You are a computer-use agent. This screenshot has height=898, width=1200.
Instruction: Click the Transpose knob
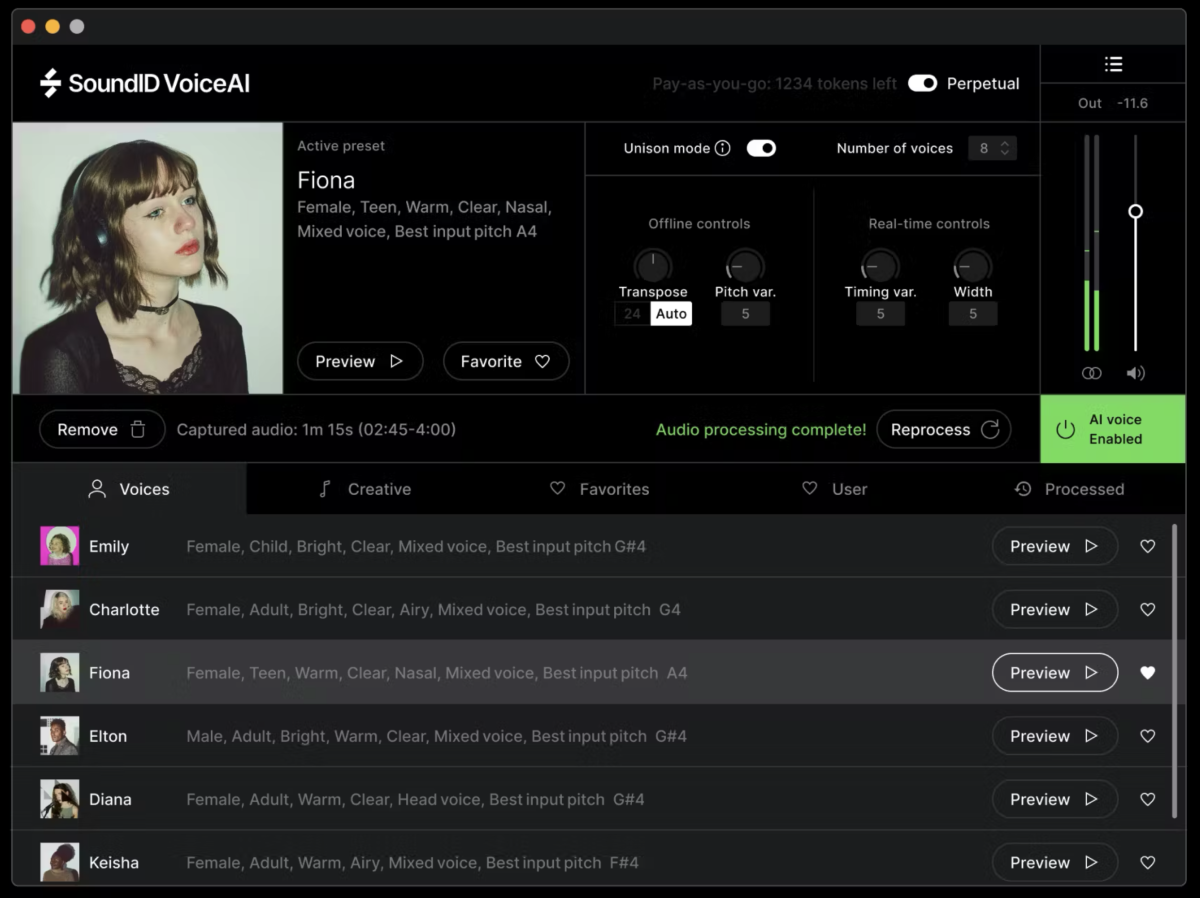(x=653, y=266)
